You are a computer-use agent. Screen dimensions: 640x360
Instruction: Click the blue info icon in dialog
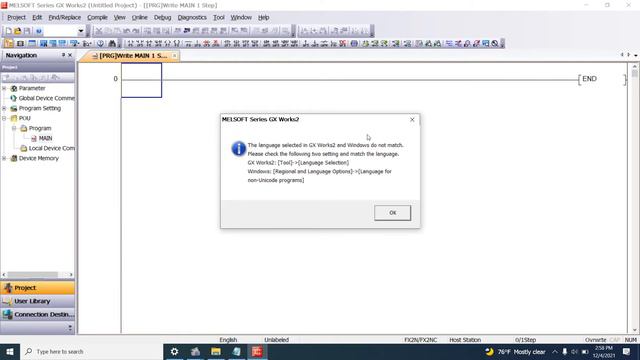coord(238,149)
